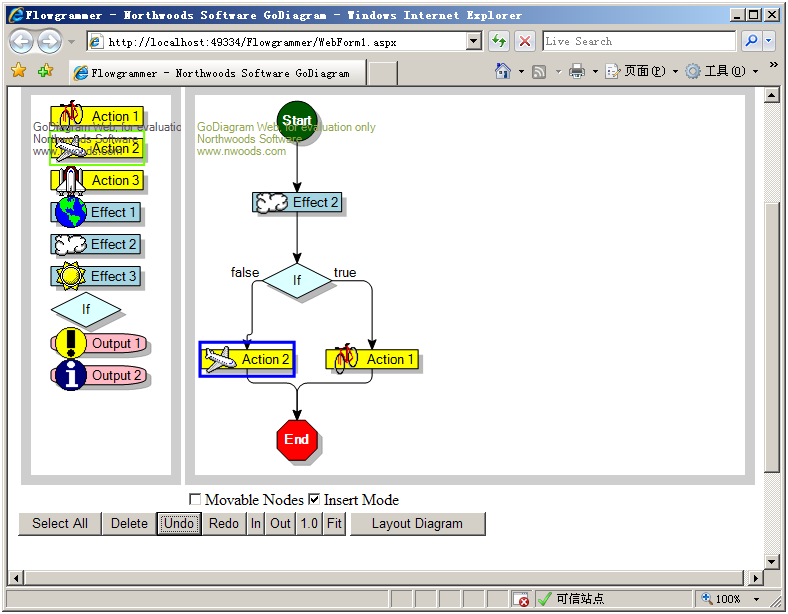
Task: Click the "false" link label
Action: [245, 272]
